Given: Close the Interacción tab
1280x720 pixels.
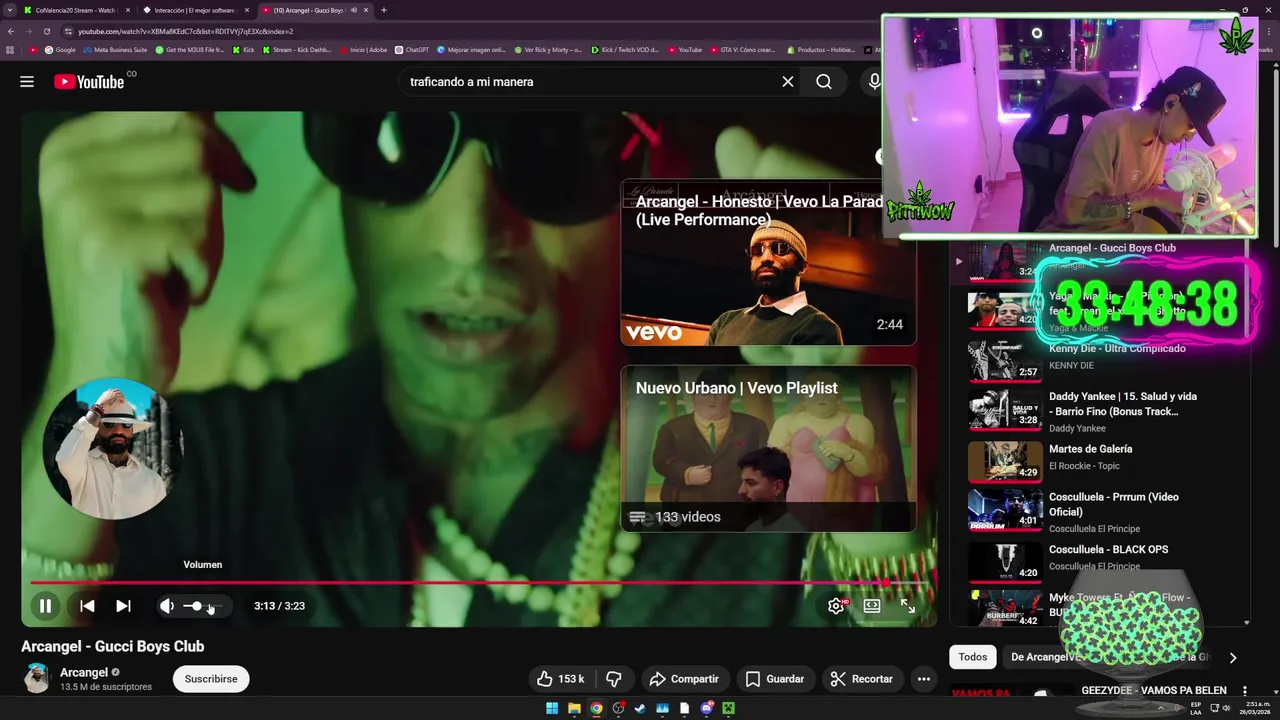Looking at the screenshot, I should (x=246, y=10).
